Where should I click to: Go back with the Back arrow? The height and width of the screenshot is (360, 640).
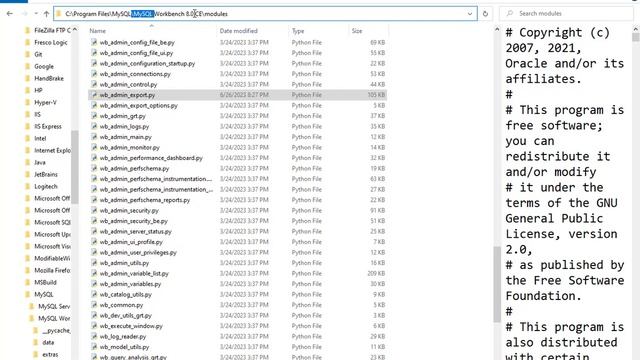pos(10,13)
